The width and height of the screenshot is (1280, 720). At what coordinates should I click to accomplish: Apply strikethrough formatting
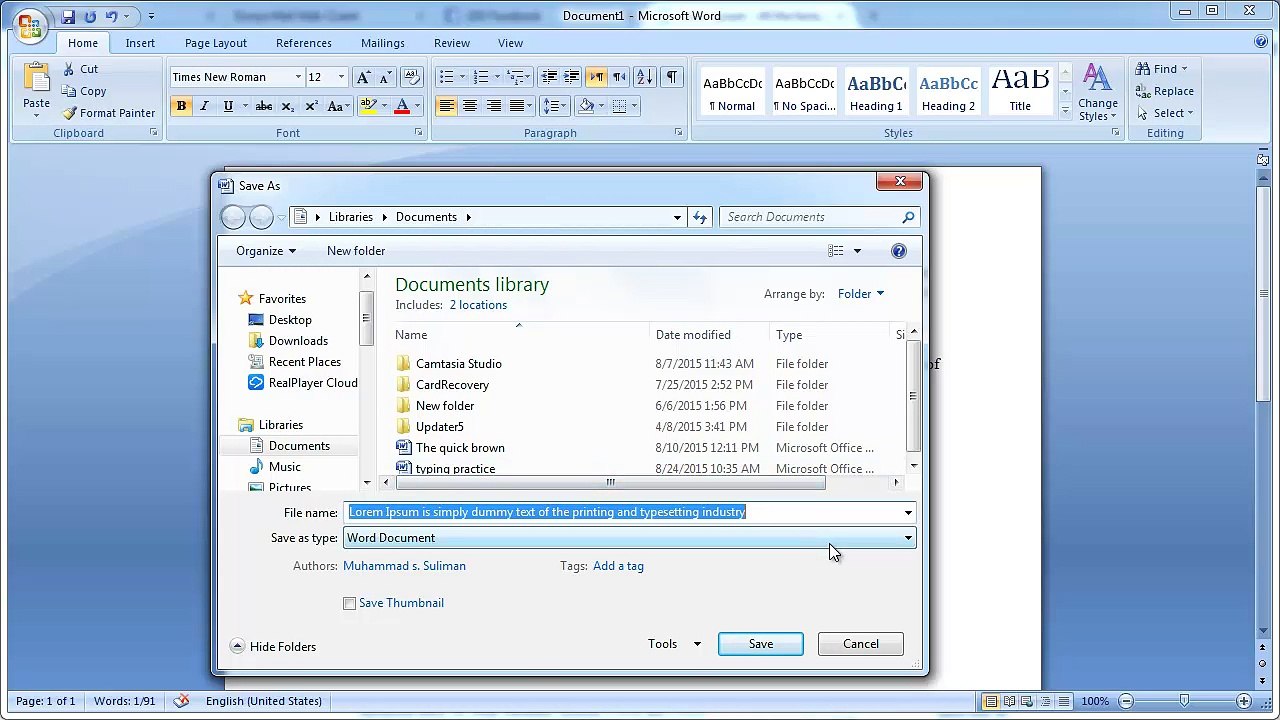pos(263,106)
